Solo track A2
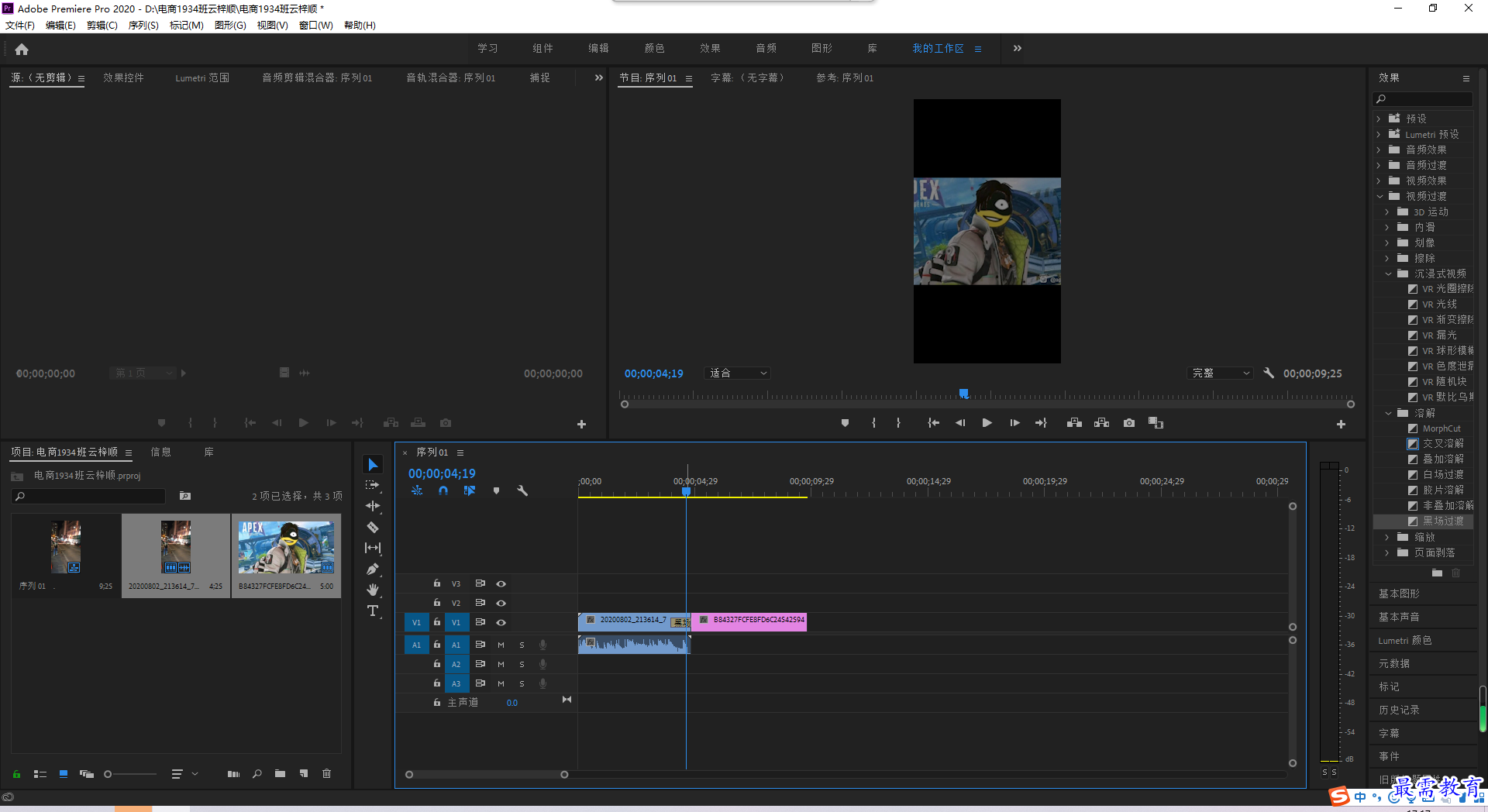Image resolution: width=1488 pixels, height=812 pixels. pos(522,664)
